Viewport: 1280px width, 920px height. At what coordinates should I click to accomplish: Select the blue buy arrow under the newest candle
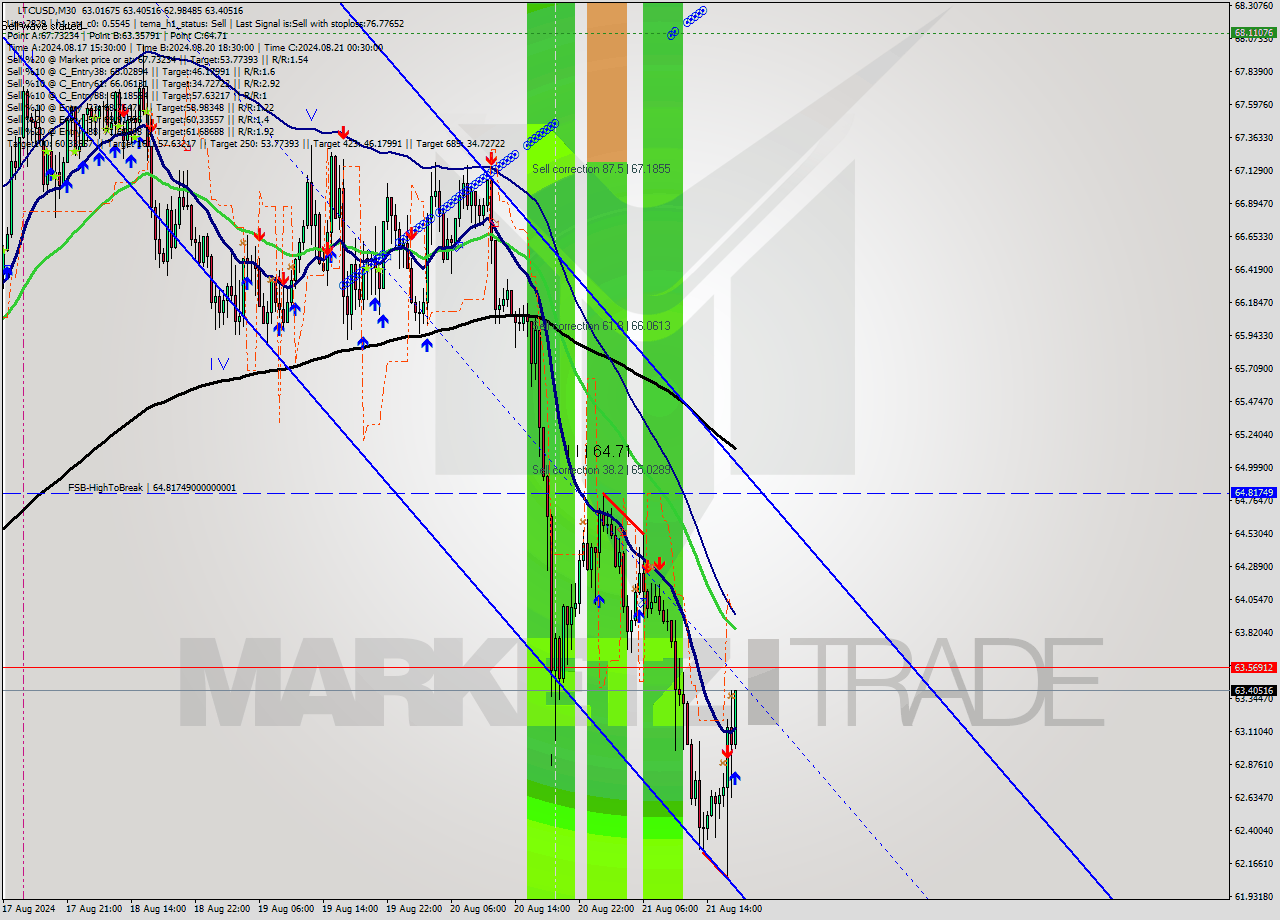(736, 777)
